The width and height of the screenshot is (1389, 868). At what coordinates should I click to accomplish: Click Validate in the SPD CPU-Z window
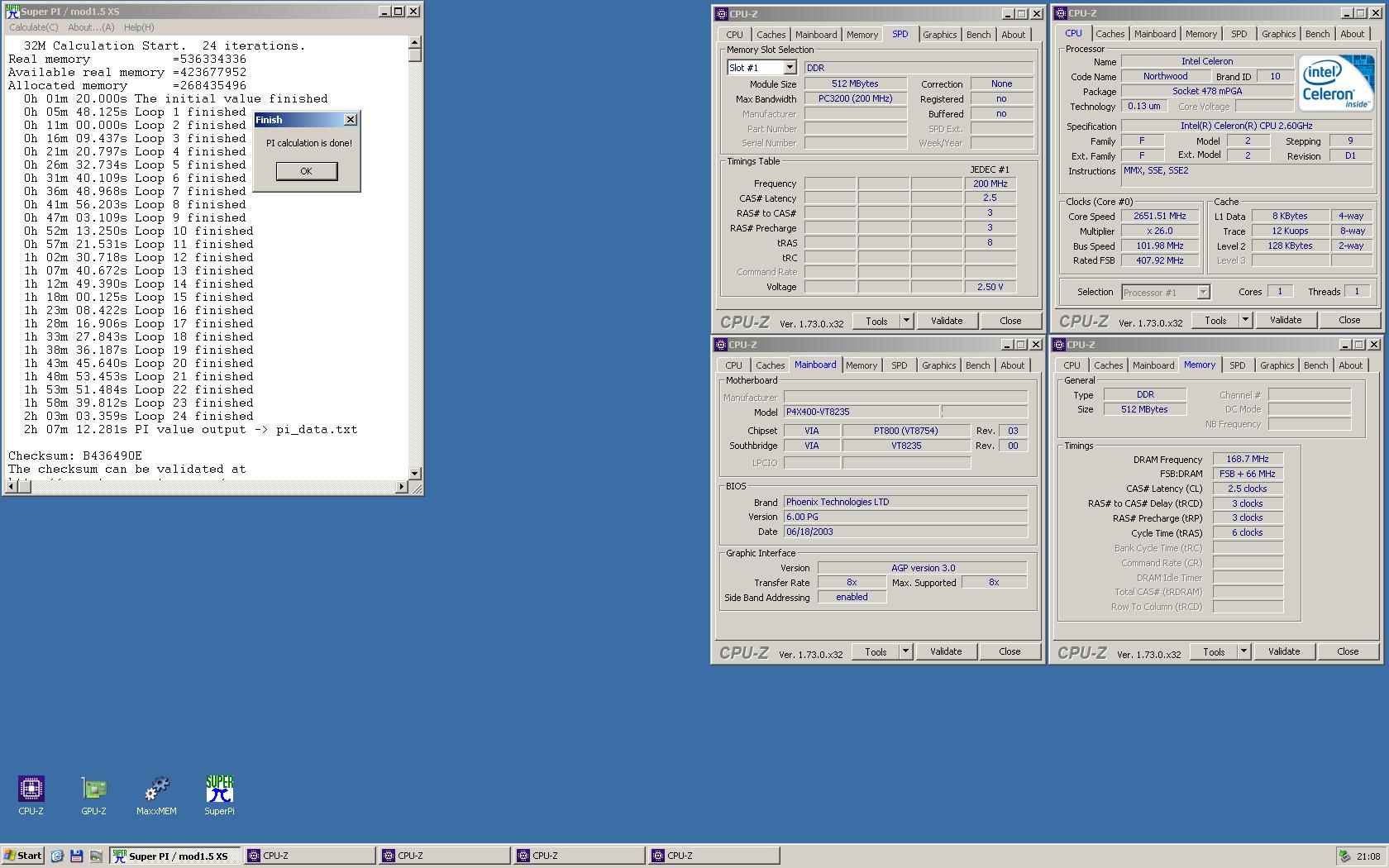947,321
